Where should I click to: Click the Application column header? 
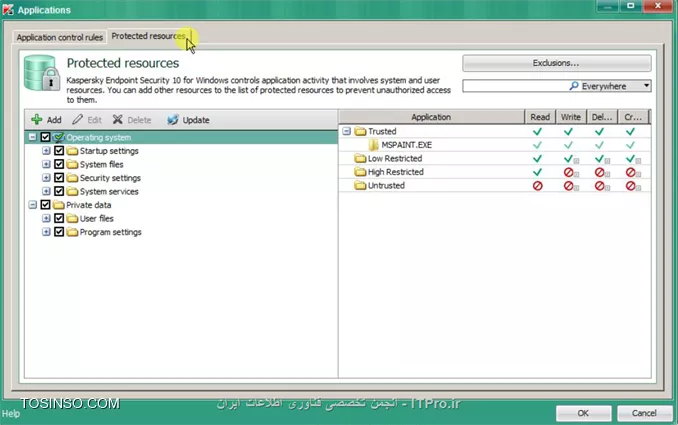(x=431, y=117)
